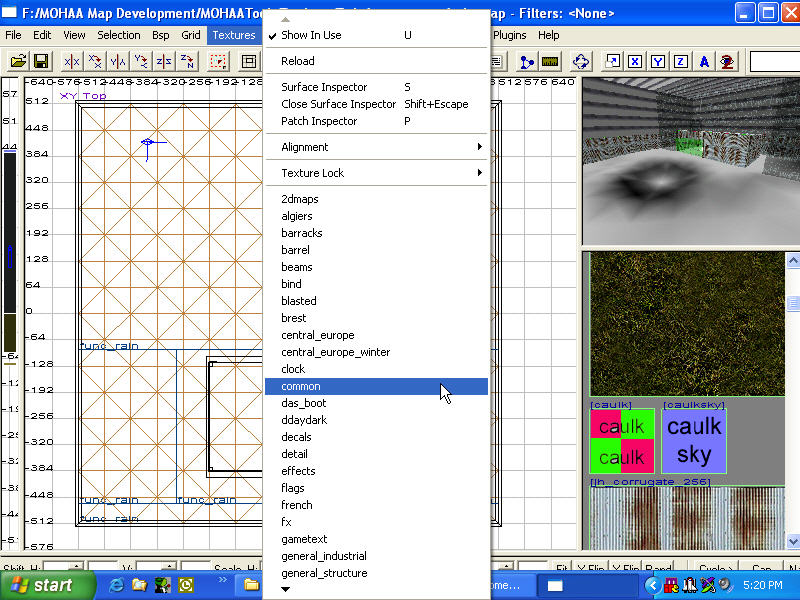Expand the Alignment submenu
The height and width of the screenshot is (600, 800).
tap(376, 147)
